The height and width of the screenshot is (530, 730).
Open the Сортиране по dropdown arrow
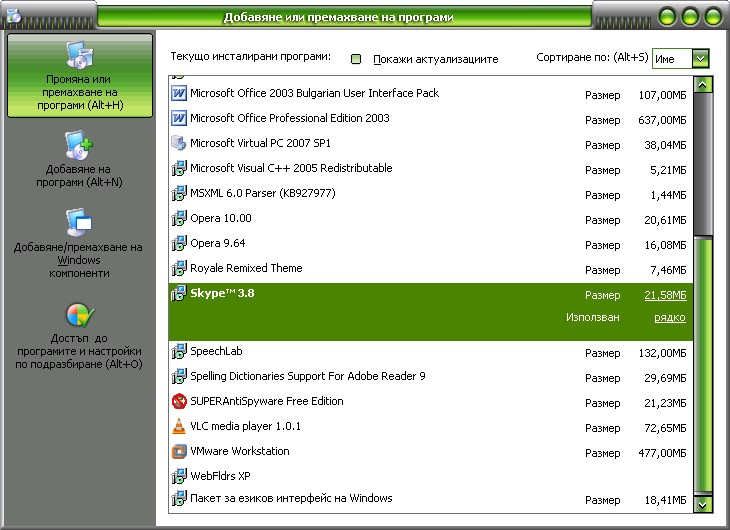click(x=700, y=59)
